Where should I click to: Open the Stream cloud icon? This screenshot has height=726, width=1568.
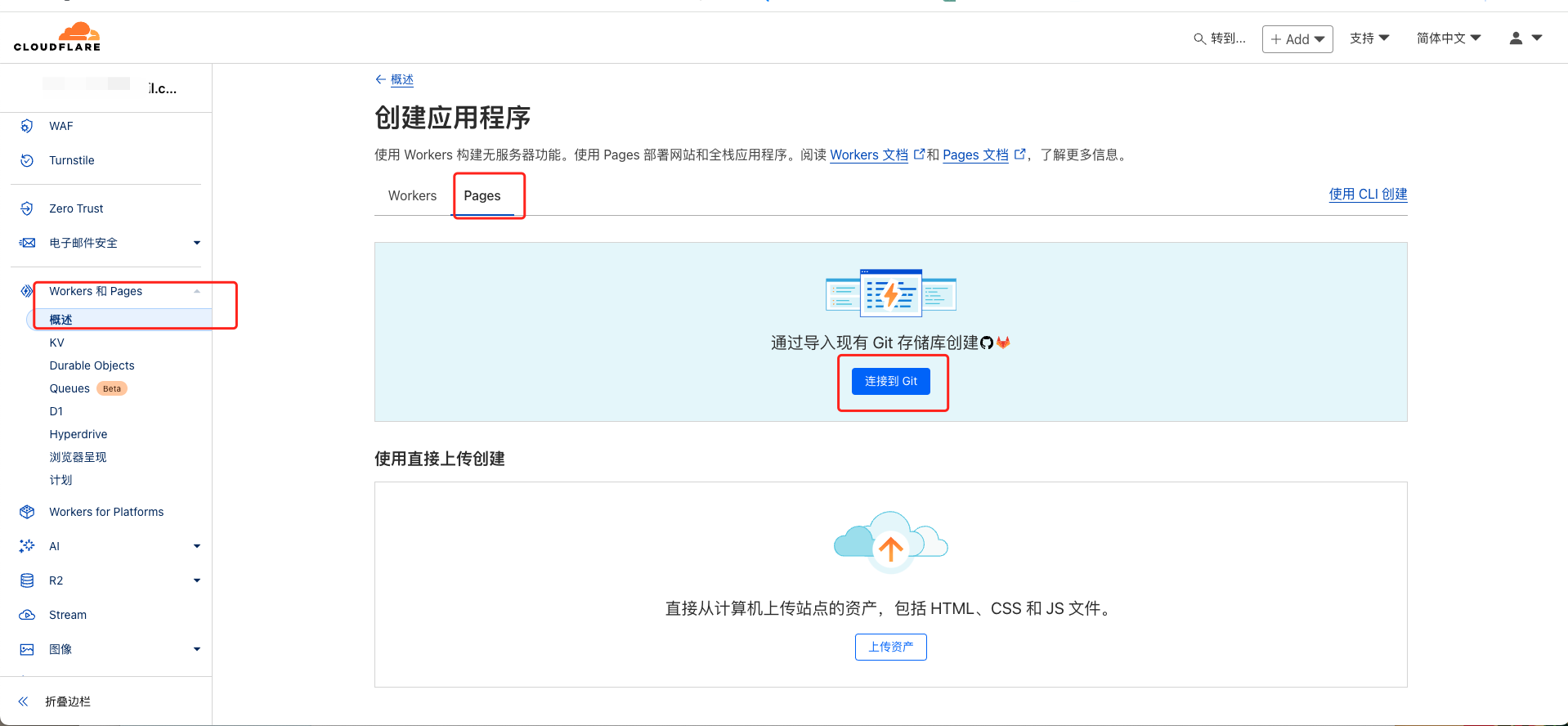coord(27,615)
